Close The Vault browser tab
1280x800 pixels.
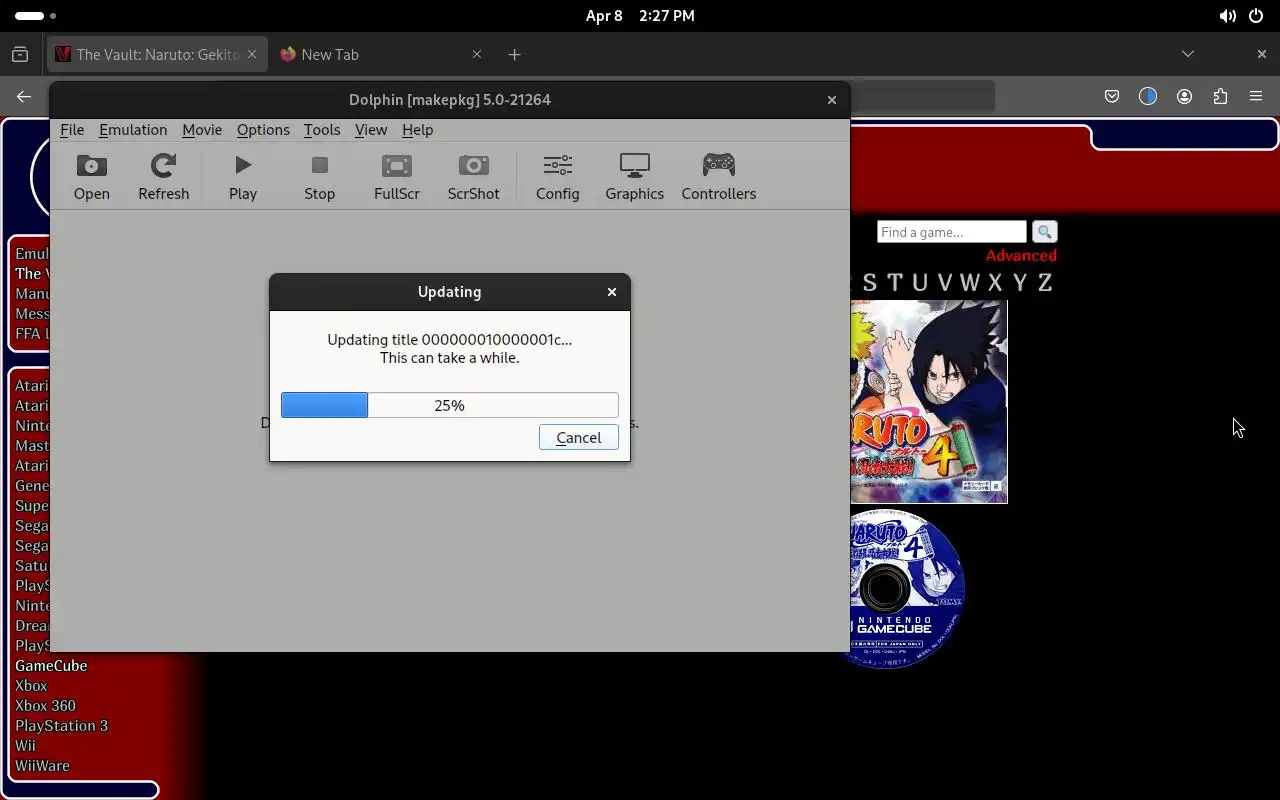tap(252, 54)
